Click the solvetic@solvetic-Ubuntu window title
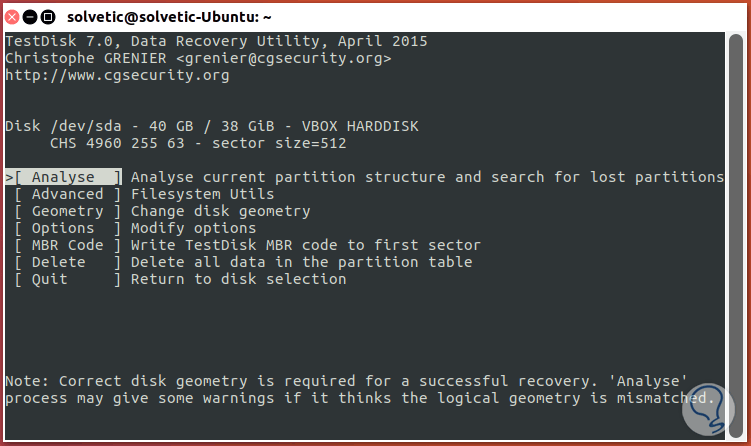The height and width of the screenshot is (446, 751). pyautogui.click(x=169, y=17)
